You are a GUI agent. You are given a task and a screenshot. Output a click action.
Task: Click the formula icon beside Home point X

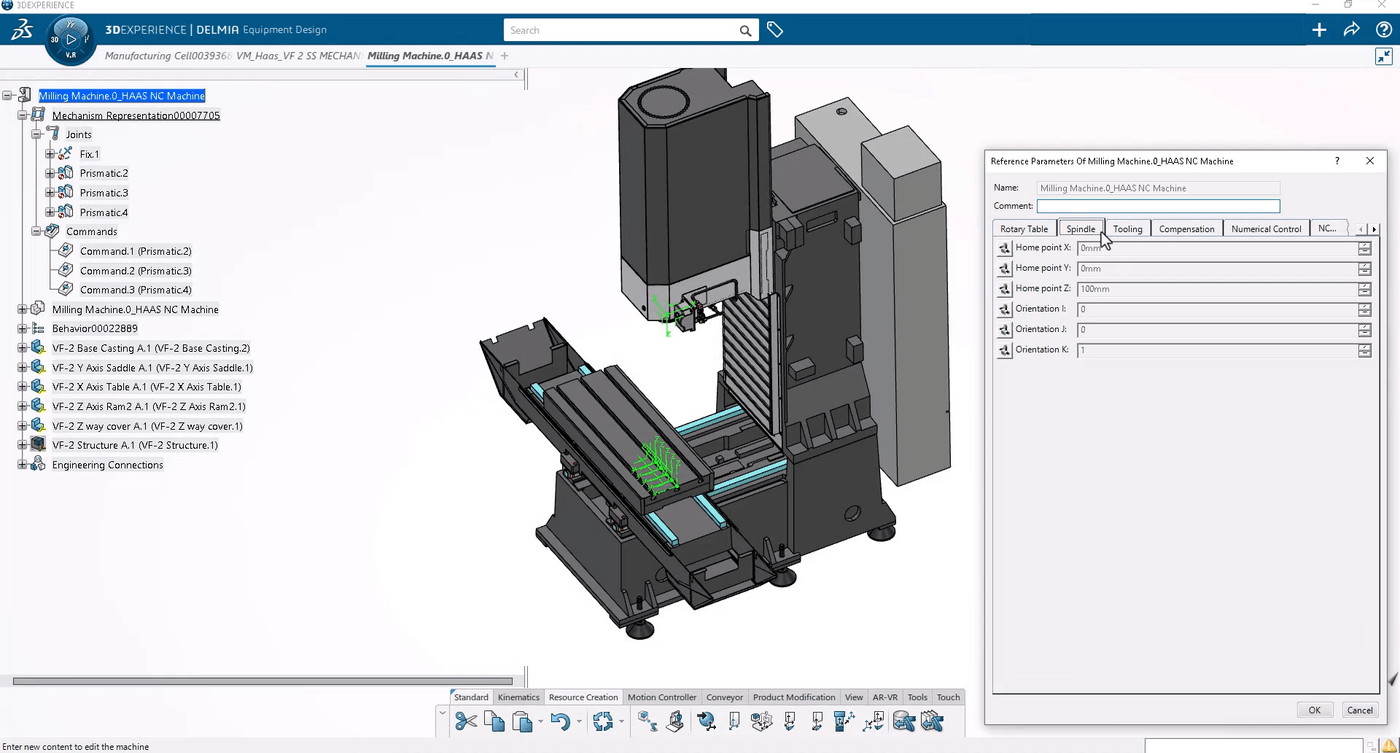point(1004,248)
